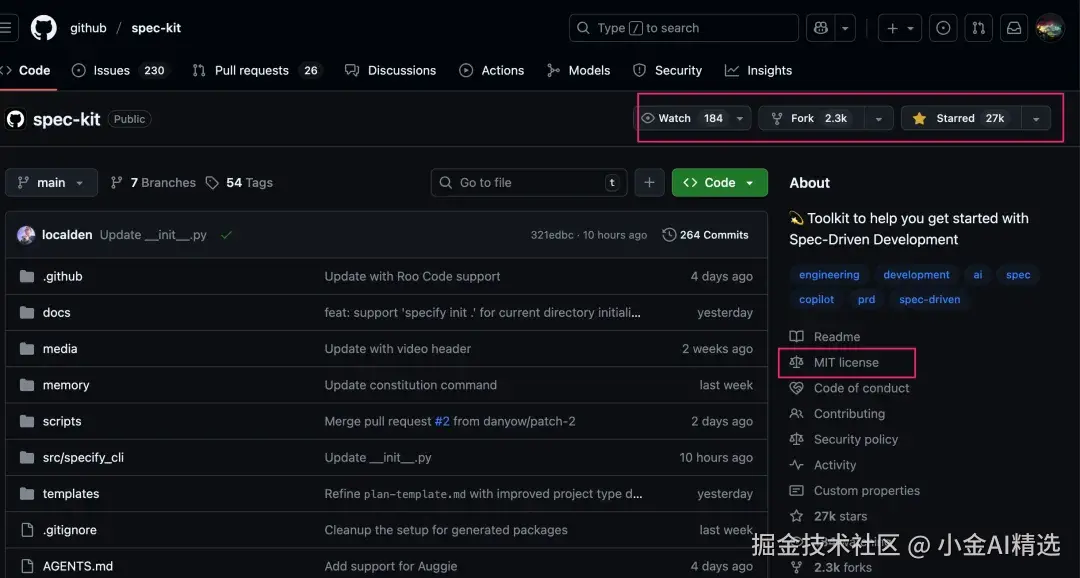The height and width of the screenshot is (578, 1080).
Task: Switch to the Discussions tab
Action: (x=391, y=70)
